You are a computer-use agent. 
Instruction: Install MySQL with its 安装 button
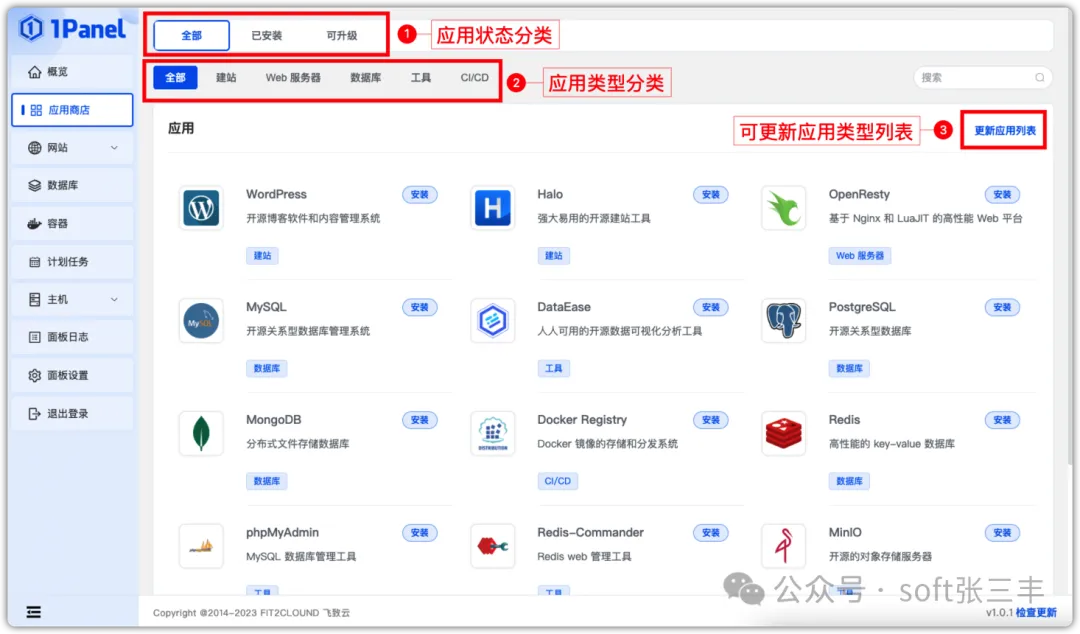click(x=419, y=307)
